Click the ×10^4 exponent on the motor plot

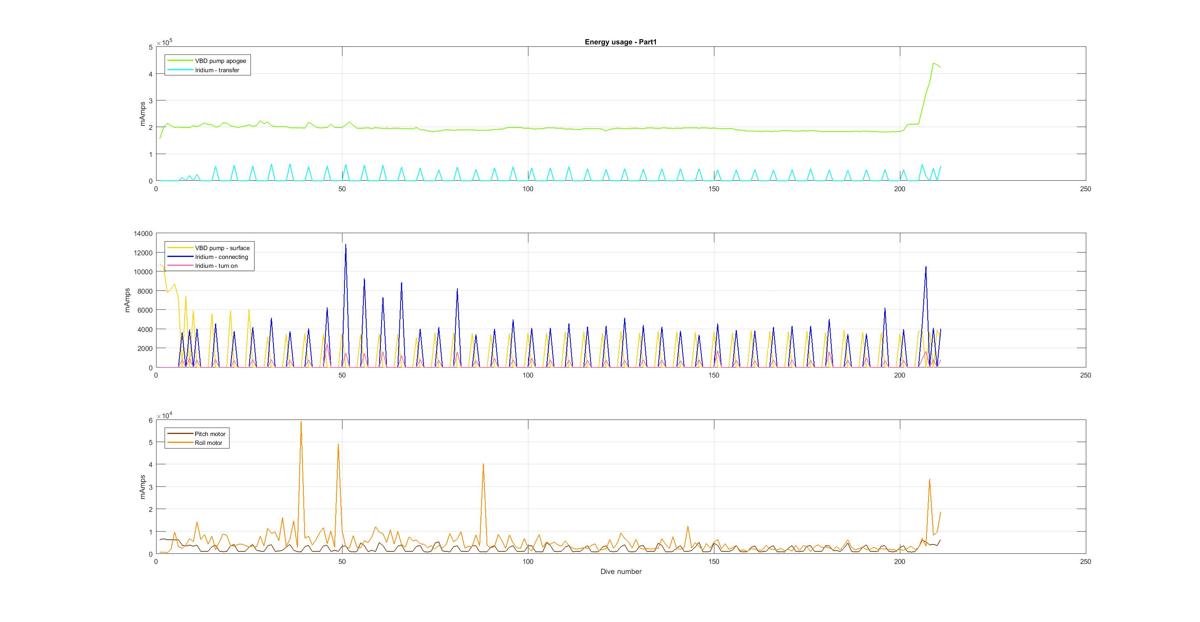[x=166, y=415]
